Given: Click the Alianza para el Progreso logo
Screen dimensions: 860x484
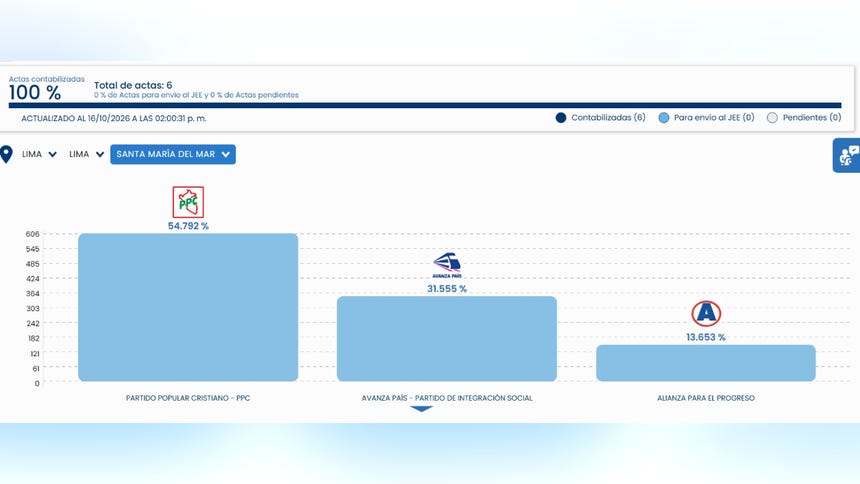Looking at the screenshot, I should [706, 314].
